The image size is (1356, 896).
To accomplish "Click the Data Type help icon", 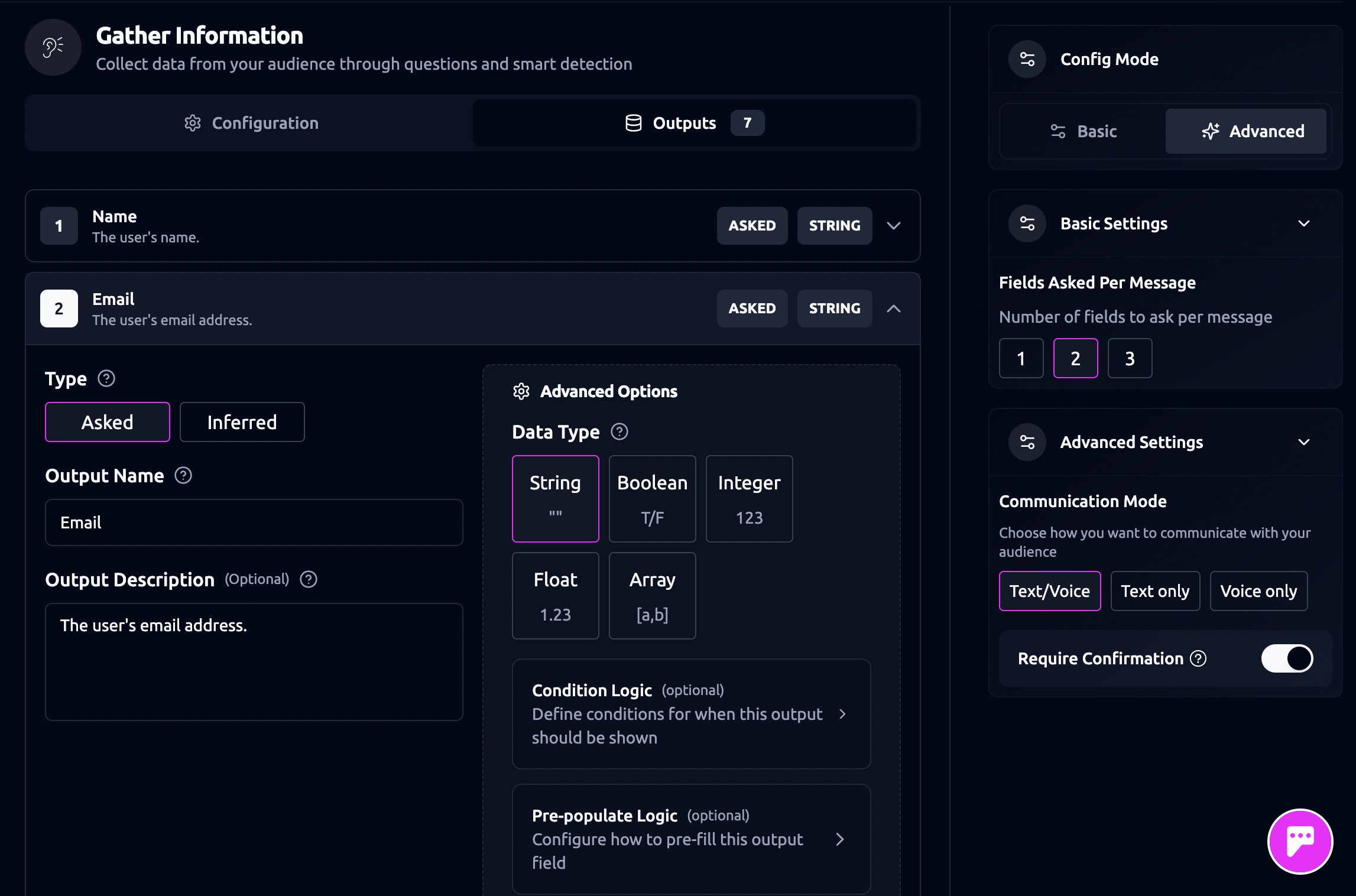I will 619,431.
